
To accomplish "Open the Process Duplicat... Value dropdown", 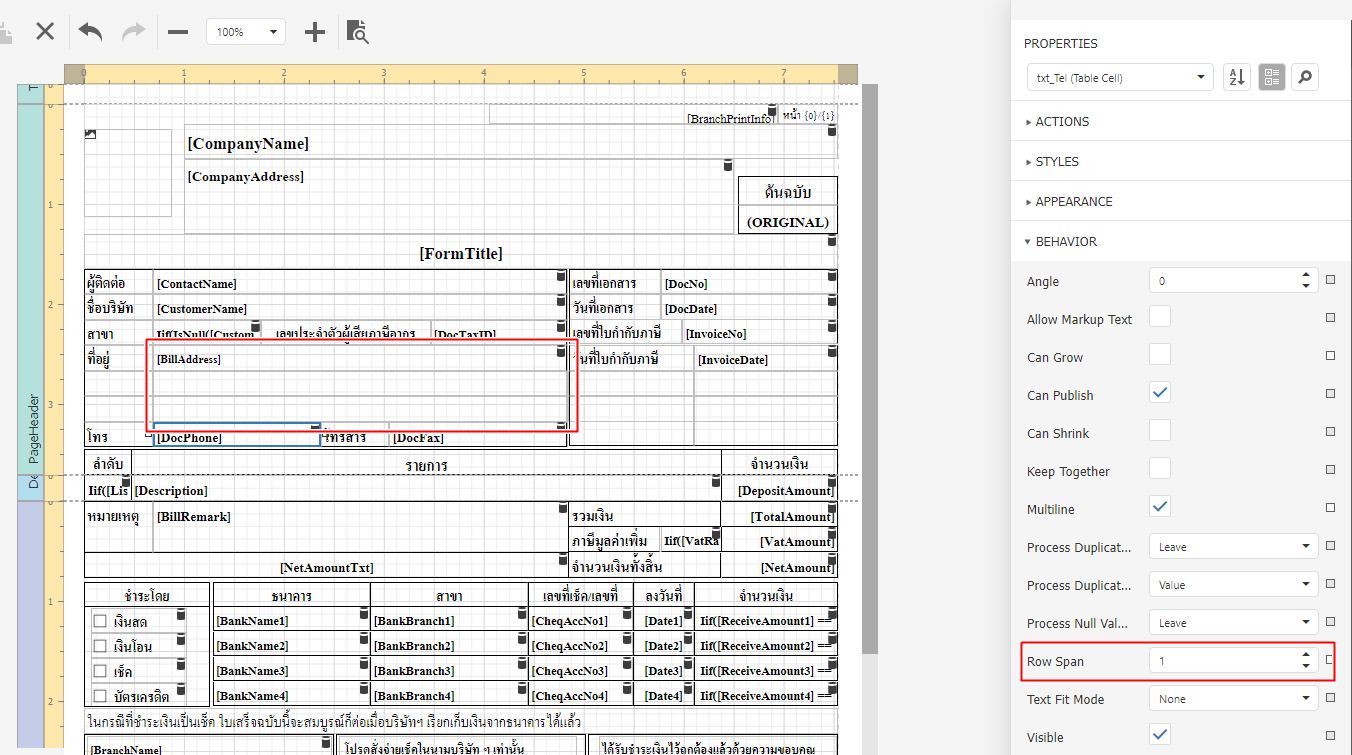I will pos(1233,585).
